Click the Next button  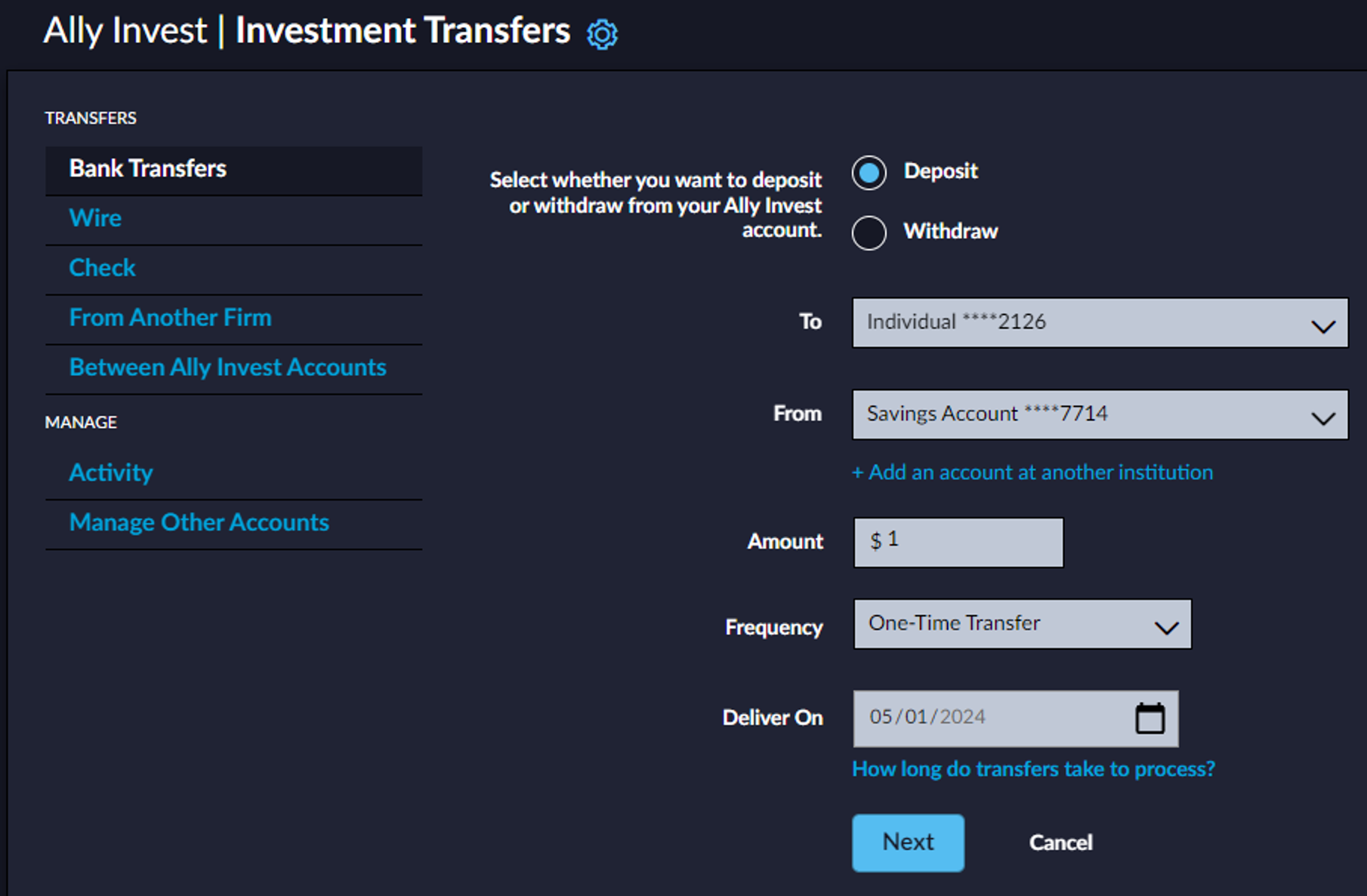point(908,842)
